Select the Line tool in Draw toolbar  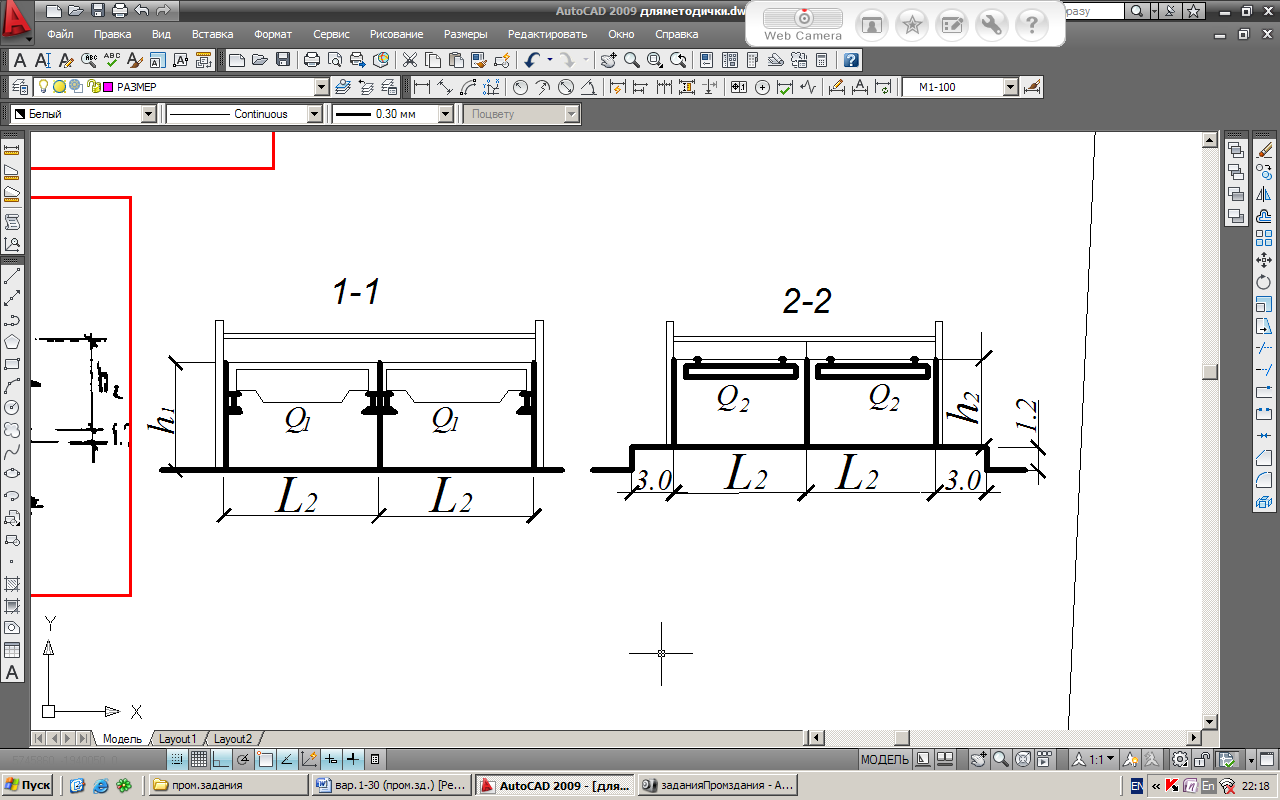point(13,275)
